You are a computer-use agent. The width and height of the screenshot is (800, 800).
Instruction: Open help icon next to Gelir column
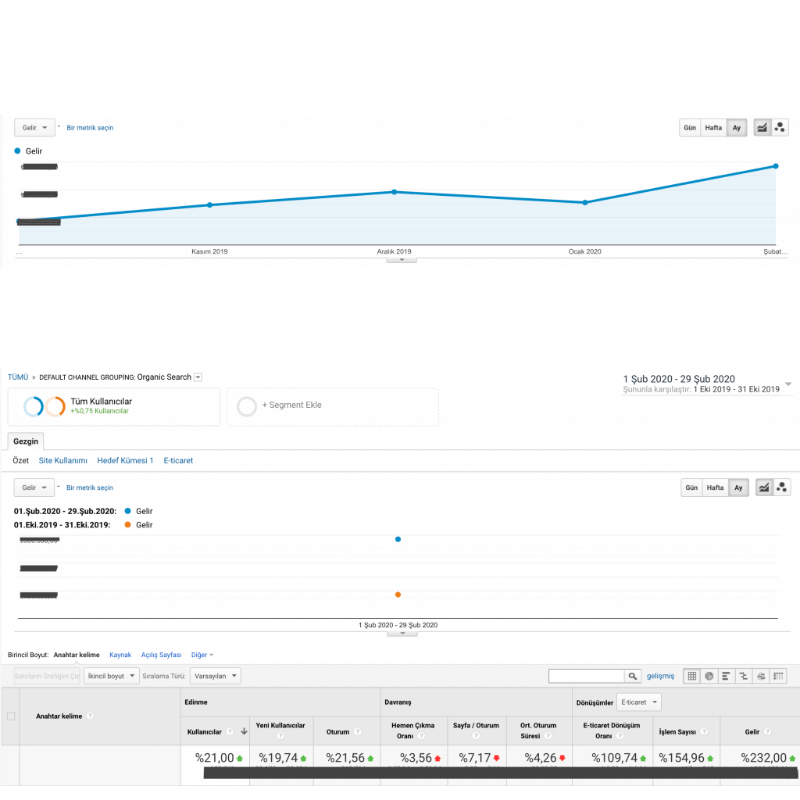[x=767, y=731]
